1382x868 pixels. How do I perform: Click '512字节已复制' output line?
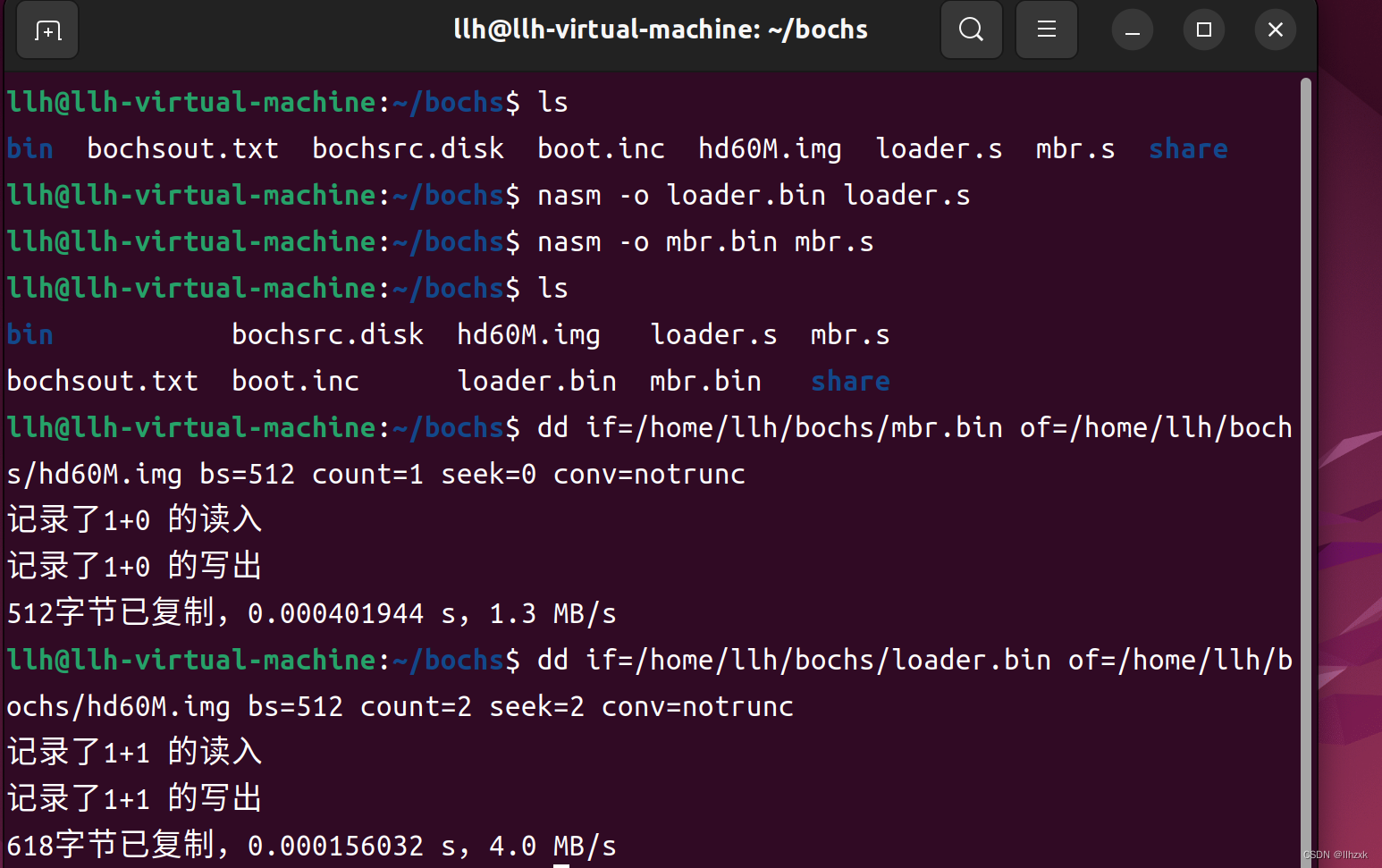coord(312,613)
